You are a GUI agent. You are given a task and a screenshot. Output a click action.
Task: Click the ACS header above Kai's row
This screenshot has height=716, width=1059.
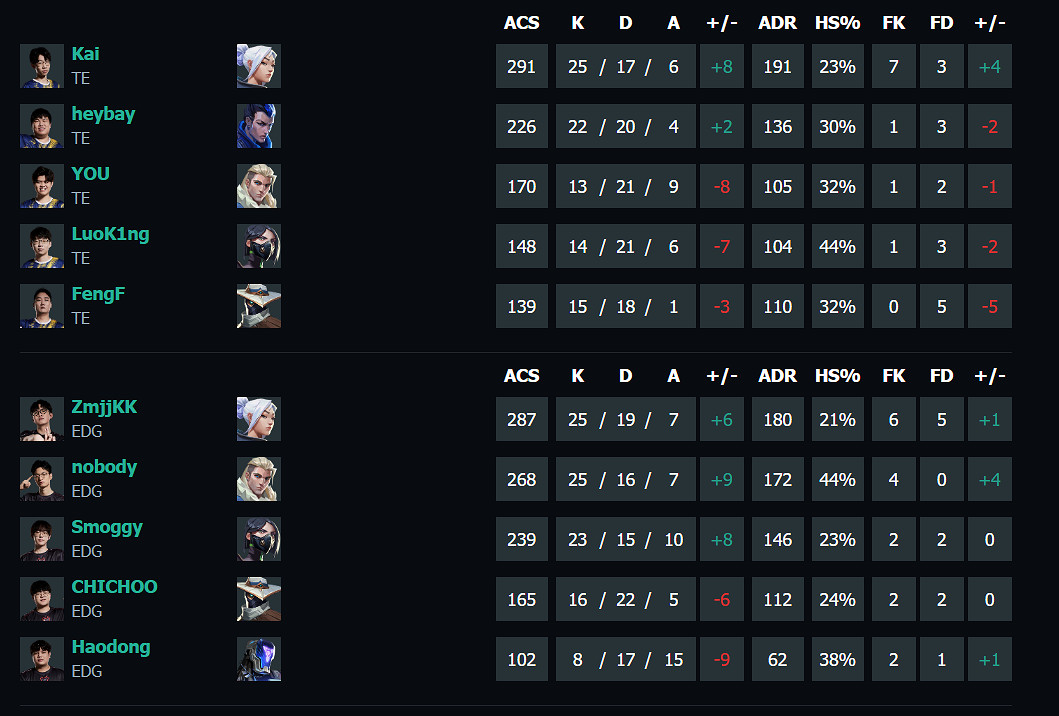(521, 23)
